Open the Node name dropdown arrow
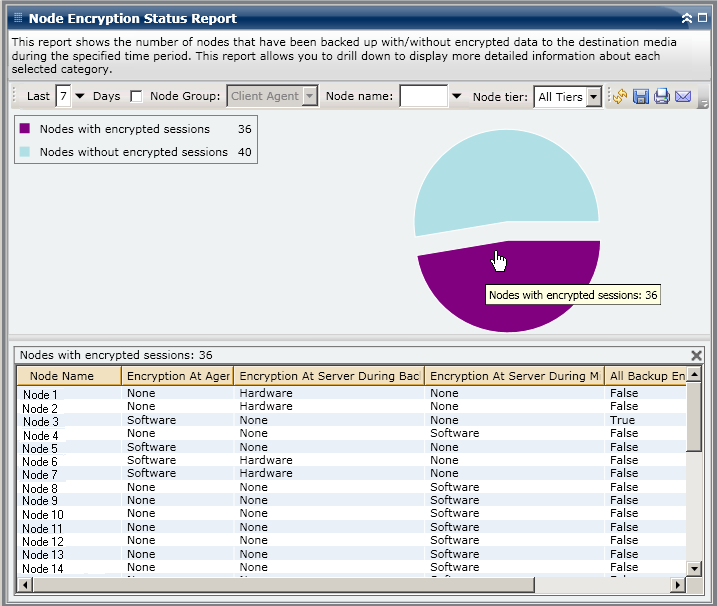717x606 pixels. [457, 97]
